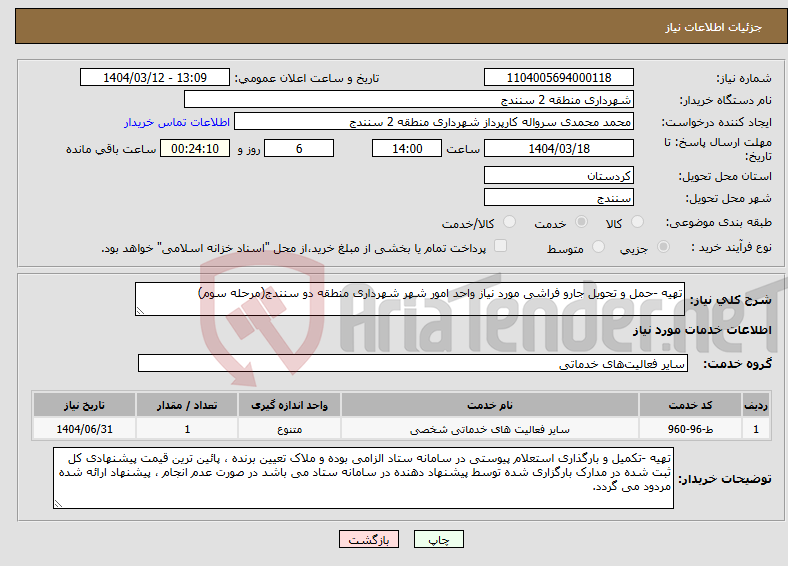Click the time field 14:00
Screen dimensions: 788x566
tap(407, 148)
